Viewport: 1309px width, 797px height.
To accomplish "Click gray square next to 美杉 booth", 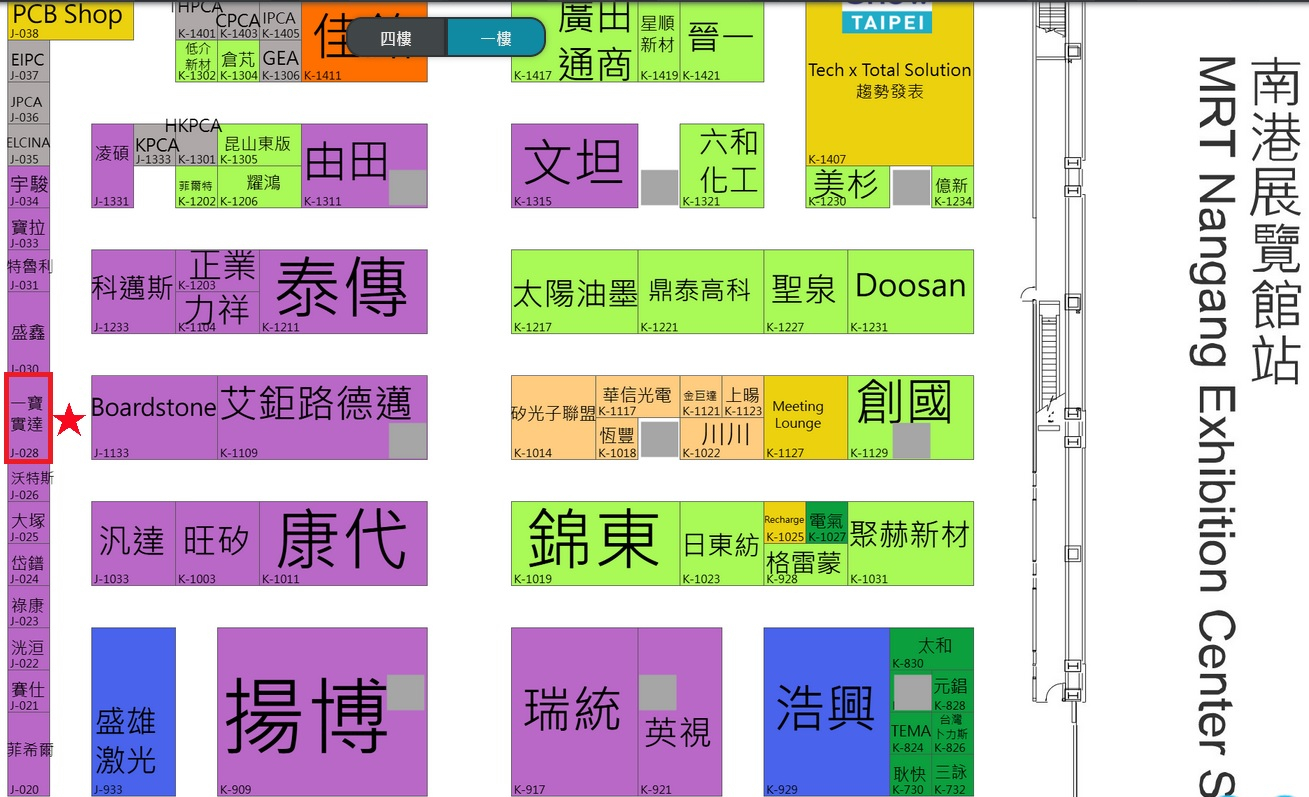I will coord(910,188).
